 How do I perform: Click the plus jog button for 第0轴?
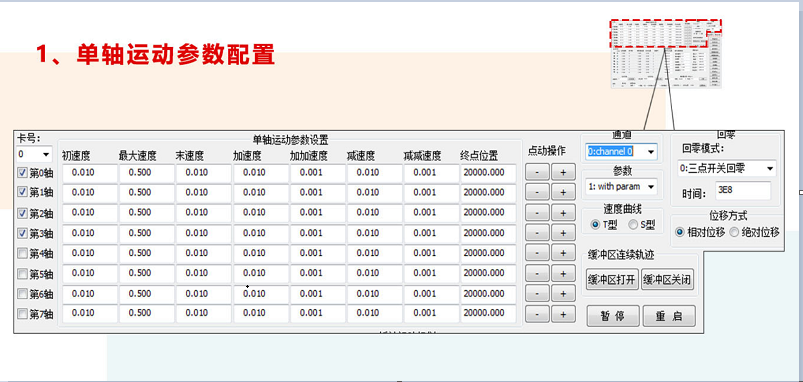pos(563,173)
